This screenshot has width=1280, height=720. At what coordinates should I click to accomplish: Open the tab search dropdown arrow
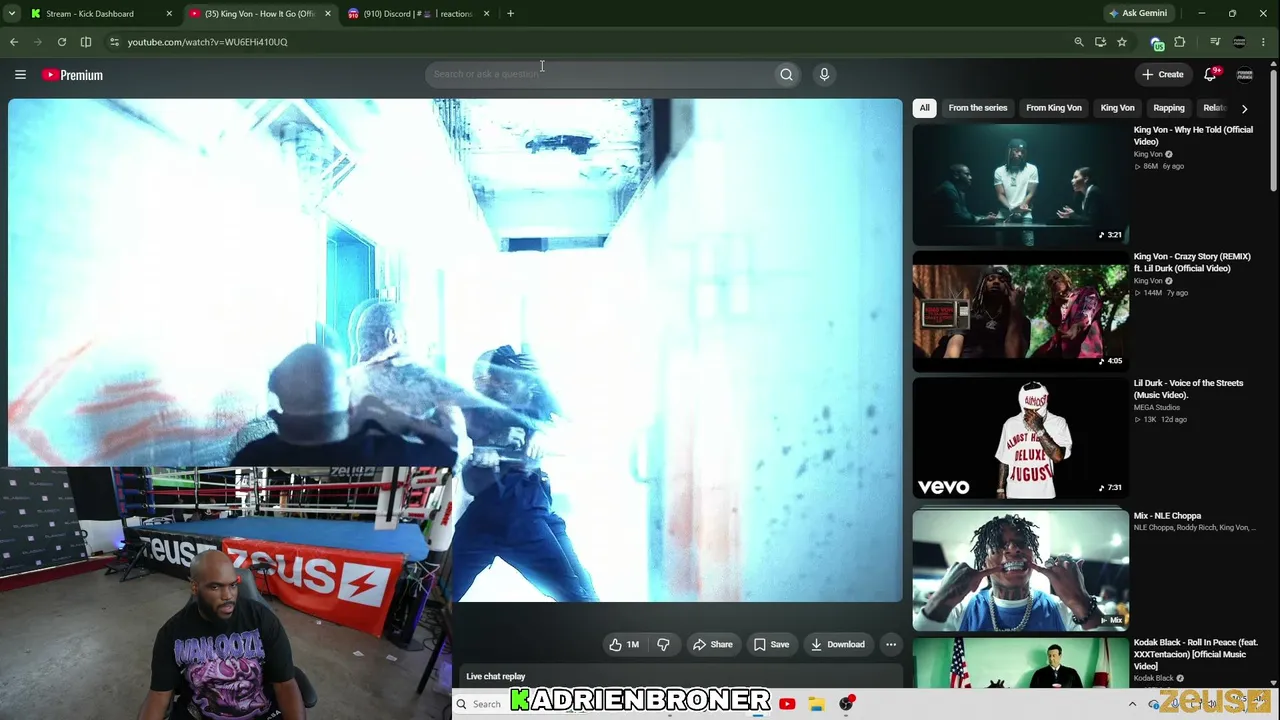pos(13,14)
